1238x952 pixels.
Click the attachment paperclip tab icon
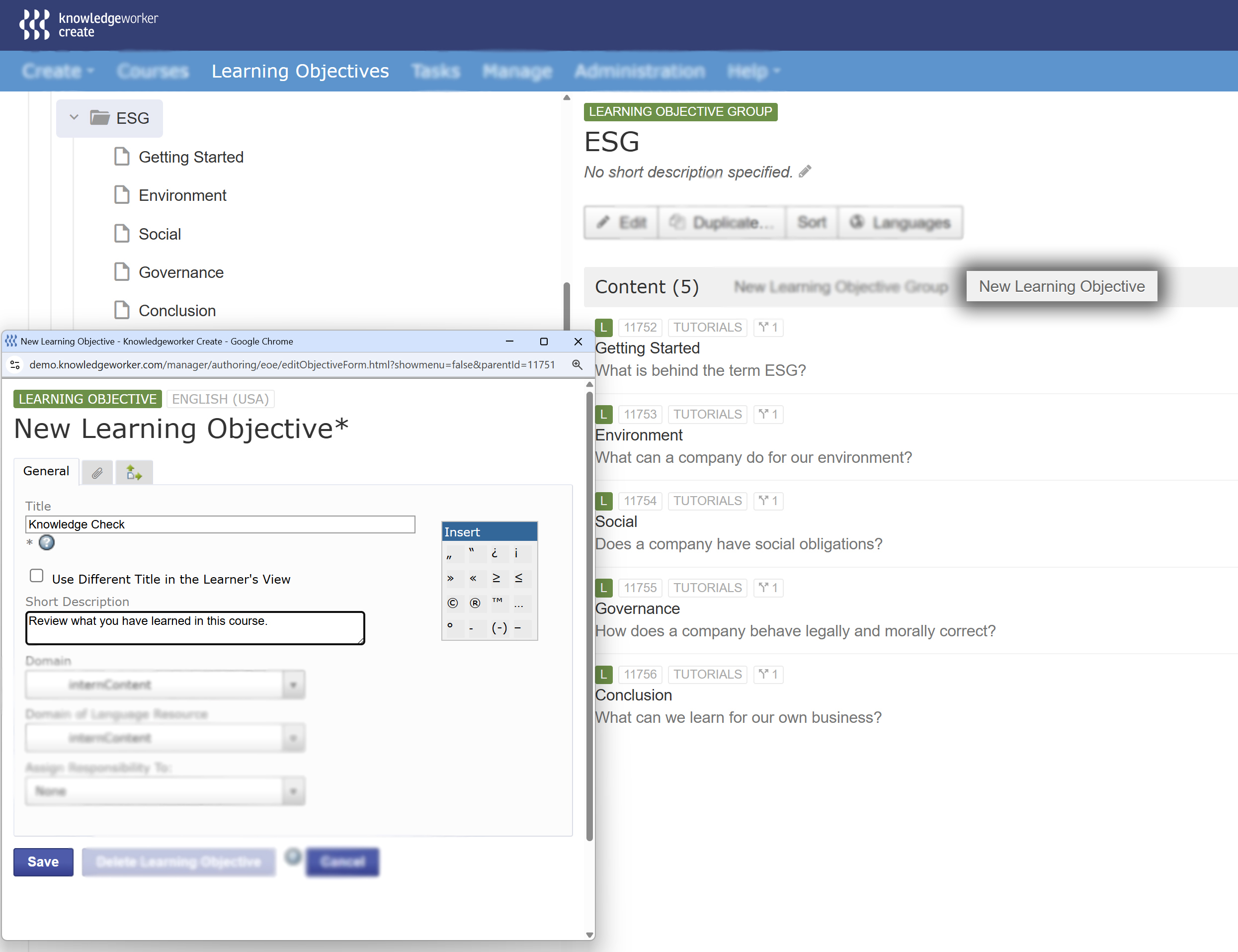97,473
